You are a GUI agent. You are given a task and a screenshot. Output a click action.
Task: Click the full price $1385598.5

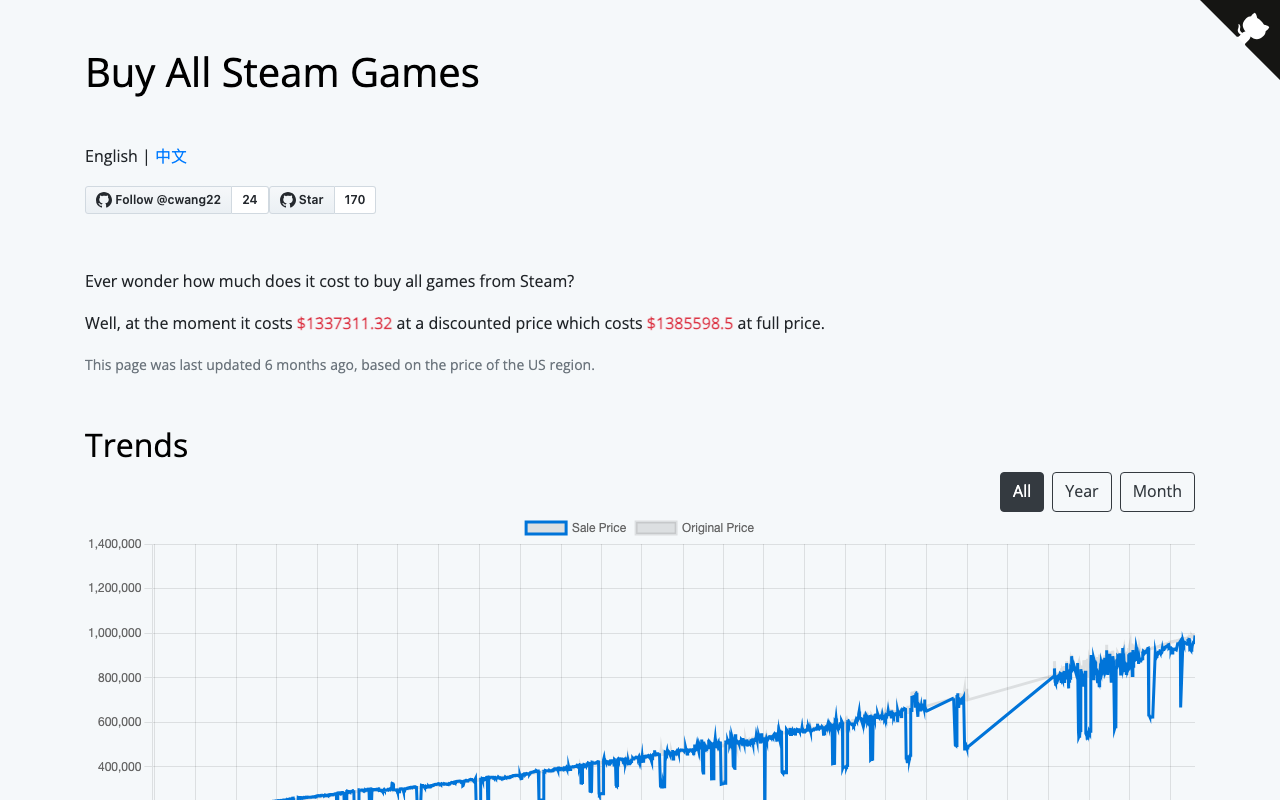(x=690, y=323)
